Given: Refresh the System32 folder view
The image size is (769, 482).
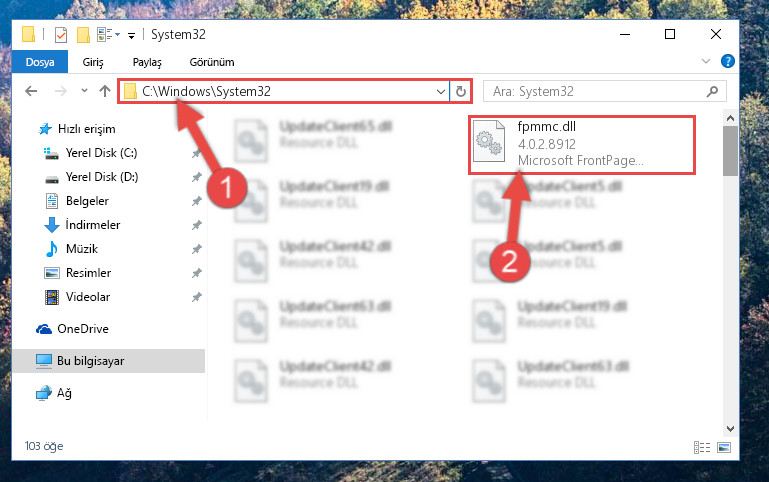Looking at the screenshot, I should [x=461, y=91].
